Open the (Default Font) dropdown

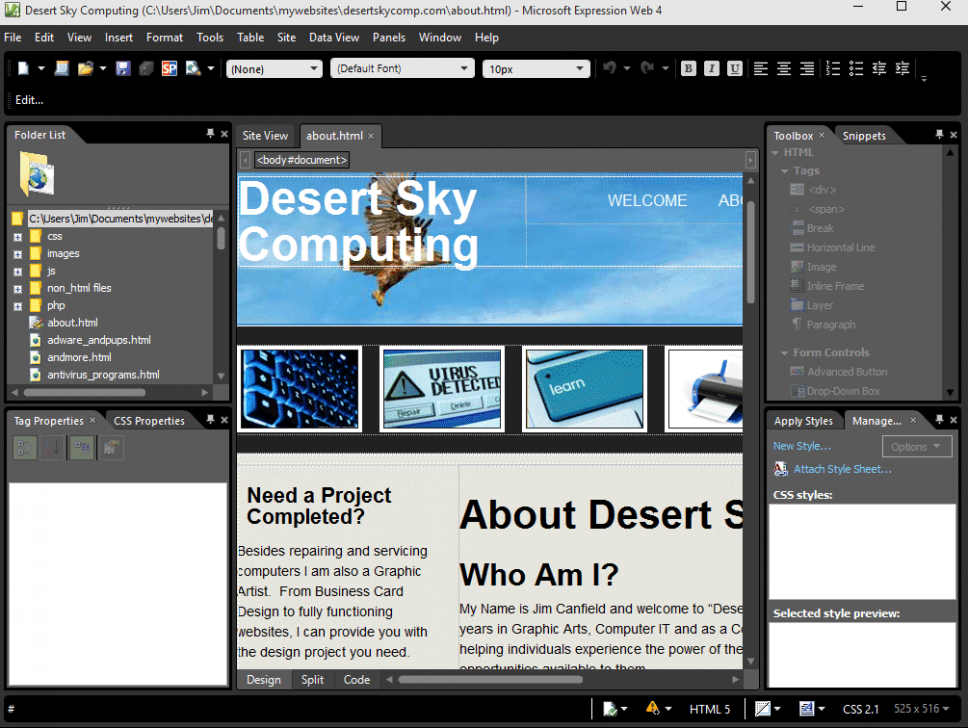pos(403,68)
